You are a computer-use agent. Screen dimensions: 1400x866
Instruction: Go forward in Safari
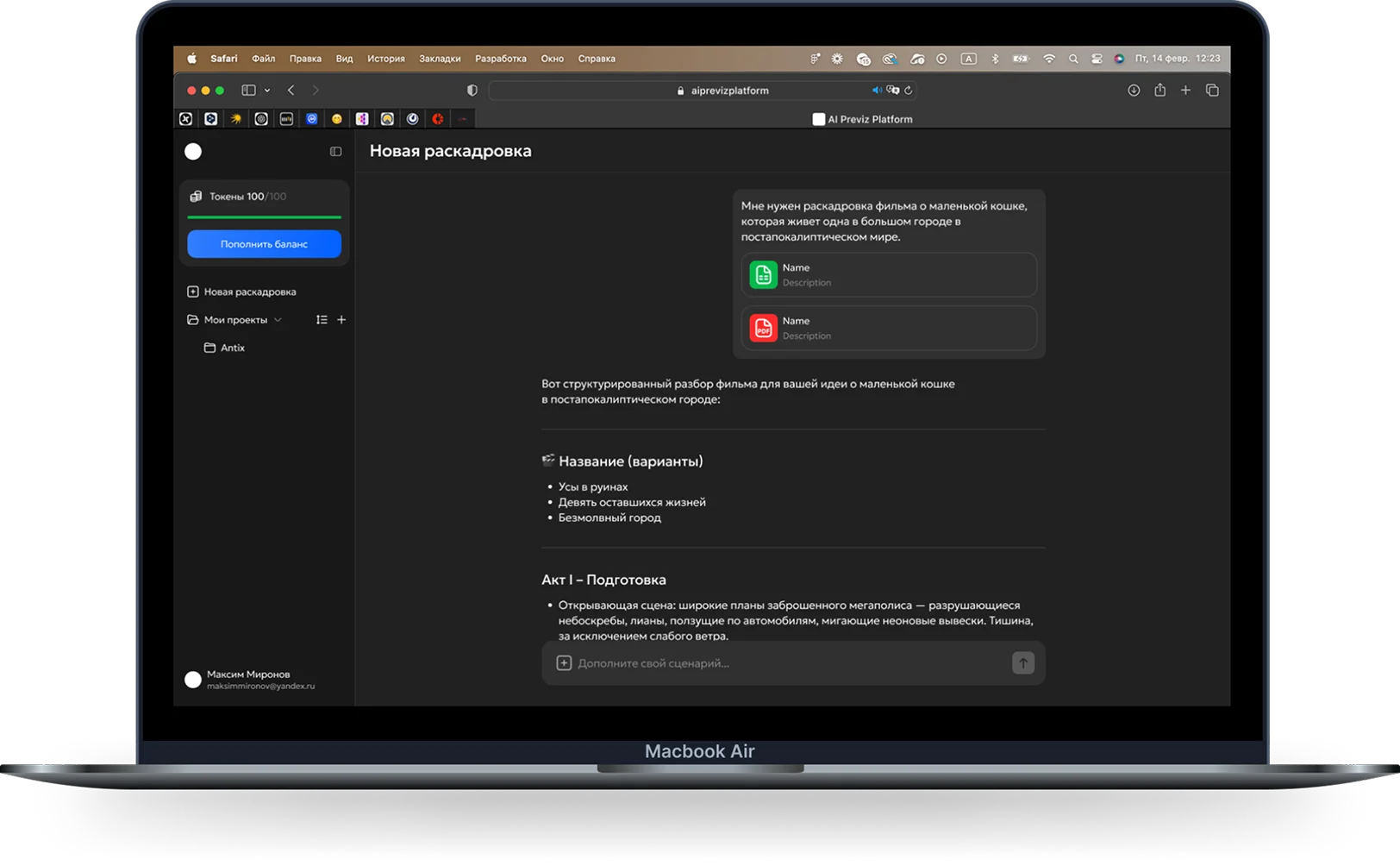click(x=316, y=90)
